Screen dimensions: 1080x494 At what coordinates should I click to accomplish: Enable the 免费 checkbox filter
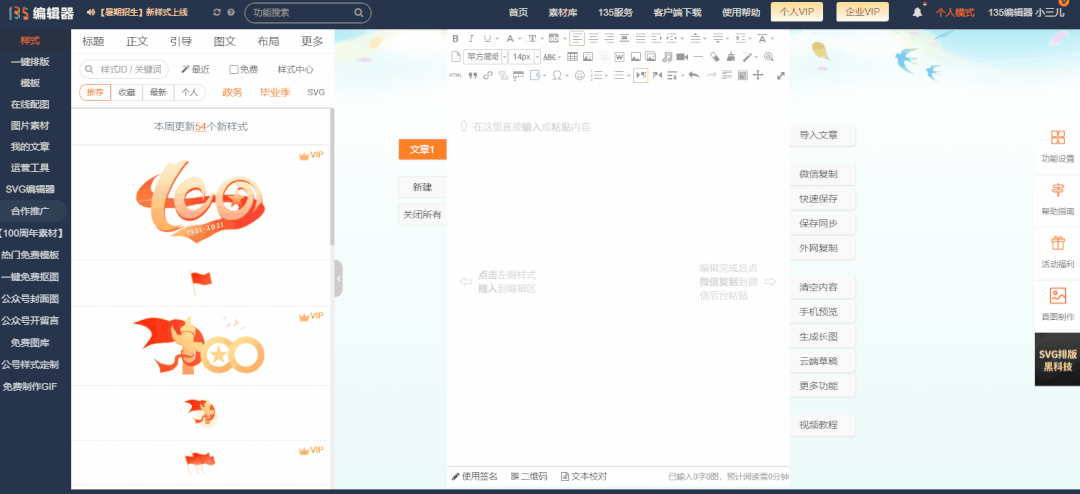pyautogui.click(x=234, y=70)
